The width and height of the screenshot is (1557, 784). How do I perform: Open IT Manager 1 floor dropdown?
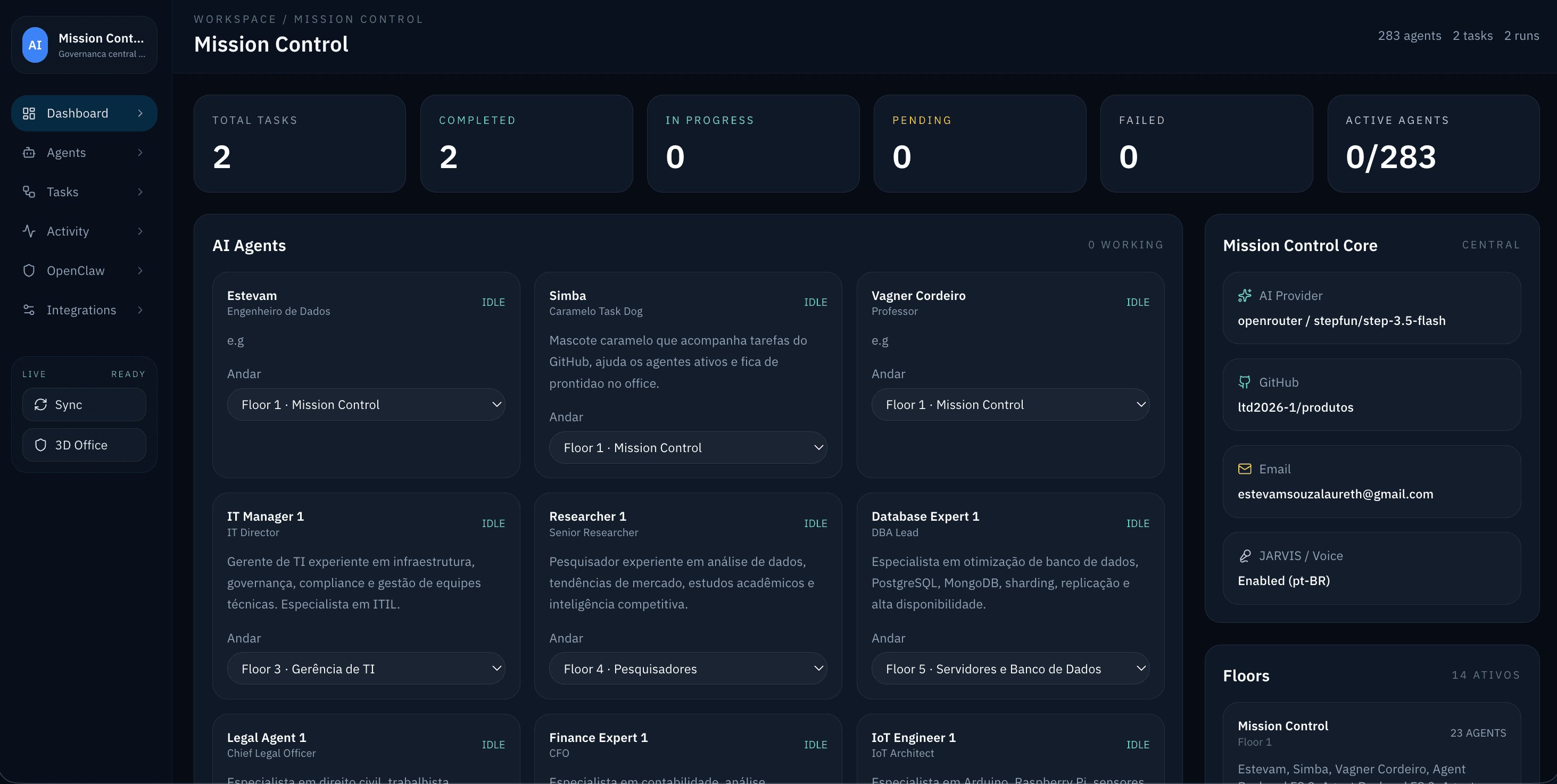[x=366, y=669]
